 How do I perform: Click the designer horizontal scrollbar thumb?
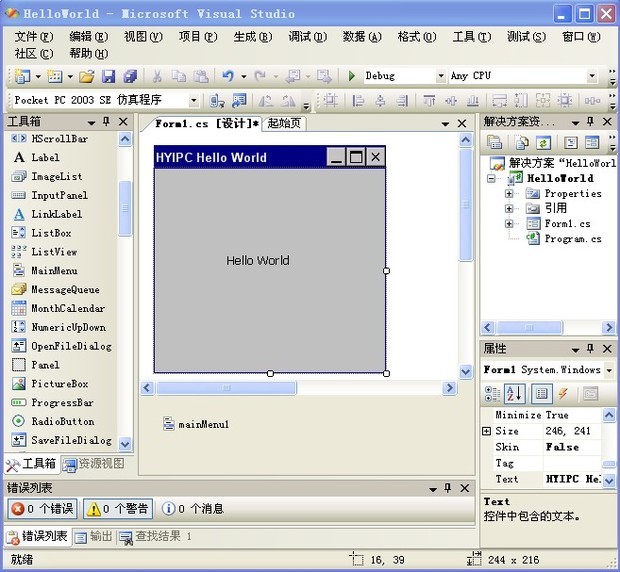click(227, 388)
